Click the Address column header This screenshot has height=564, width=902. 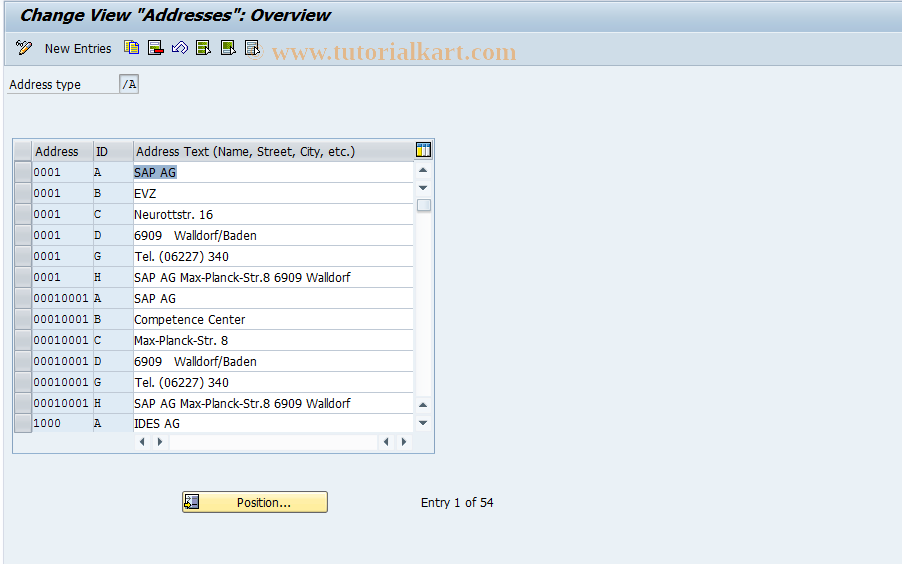click(x=63, y=151)
